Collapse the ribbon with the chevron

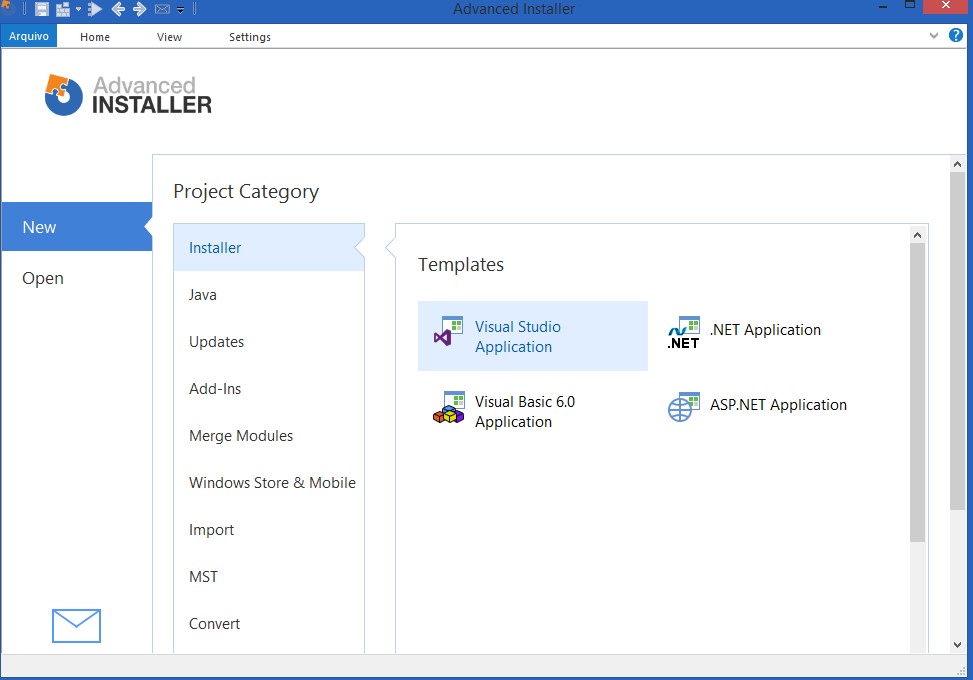point(934,35)
